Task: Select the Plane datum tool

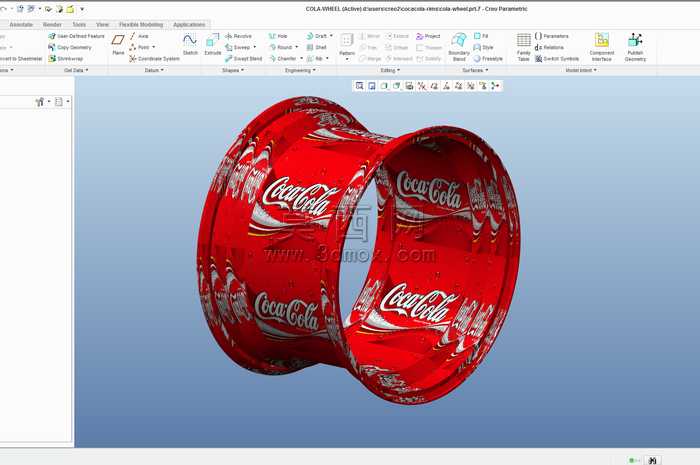Action: [118, 44]
